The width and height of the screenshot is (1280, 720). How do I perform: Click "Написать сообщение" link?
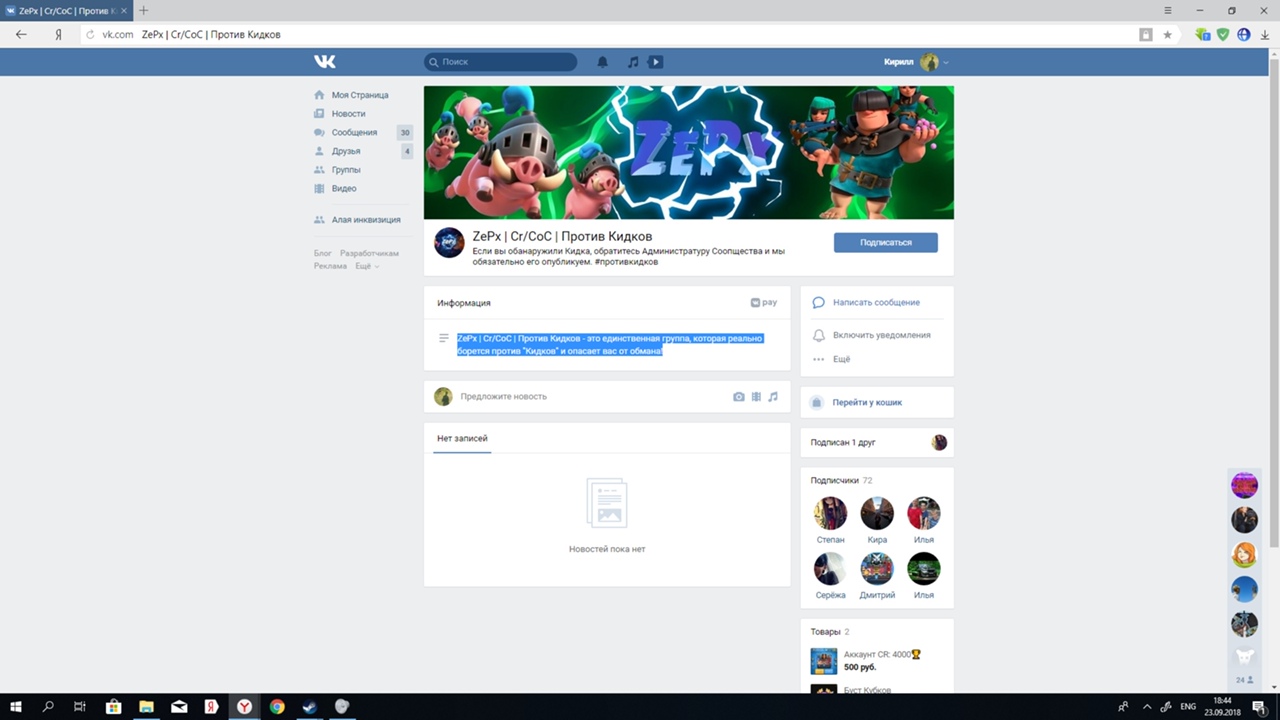875,302
